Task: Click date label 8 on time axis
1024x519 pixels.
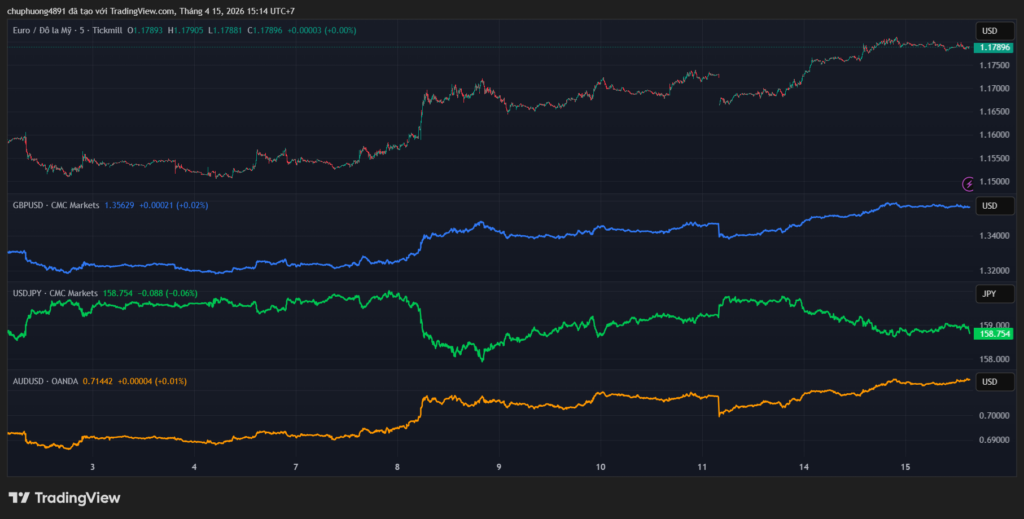Action: point(398,466)
